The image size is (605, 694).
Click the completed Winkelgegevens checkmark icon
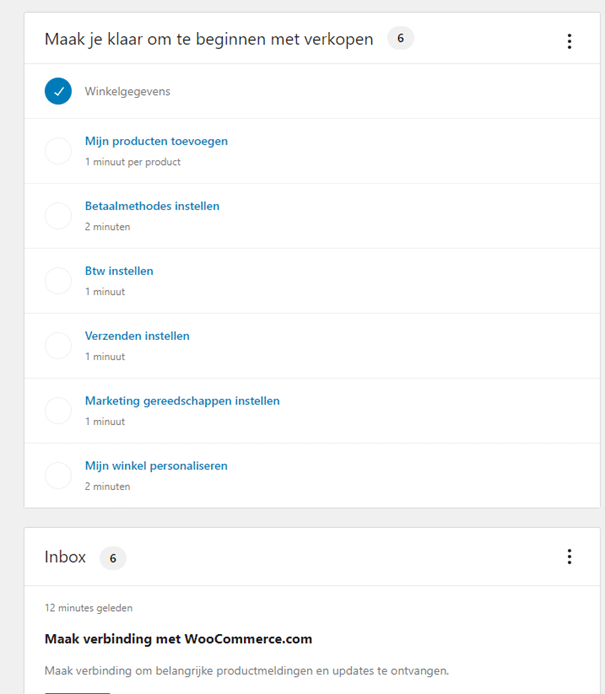[x=58, y=91]
